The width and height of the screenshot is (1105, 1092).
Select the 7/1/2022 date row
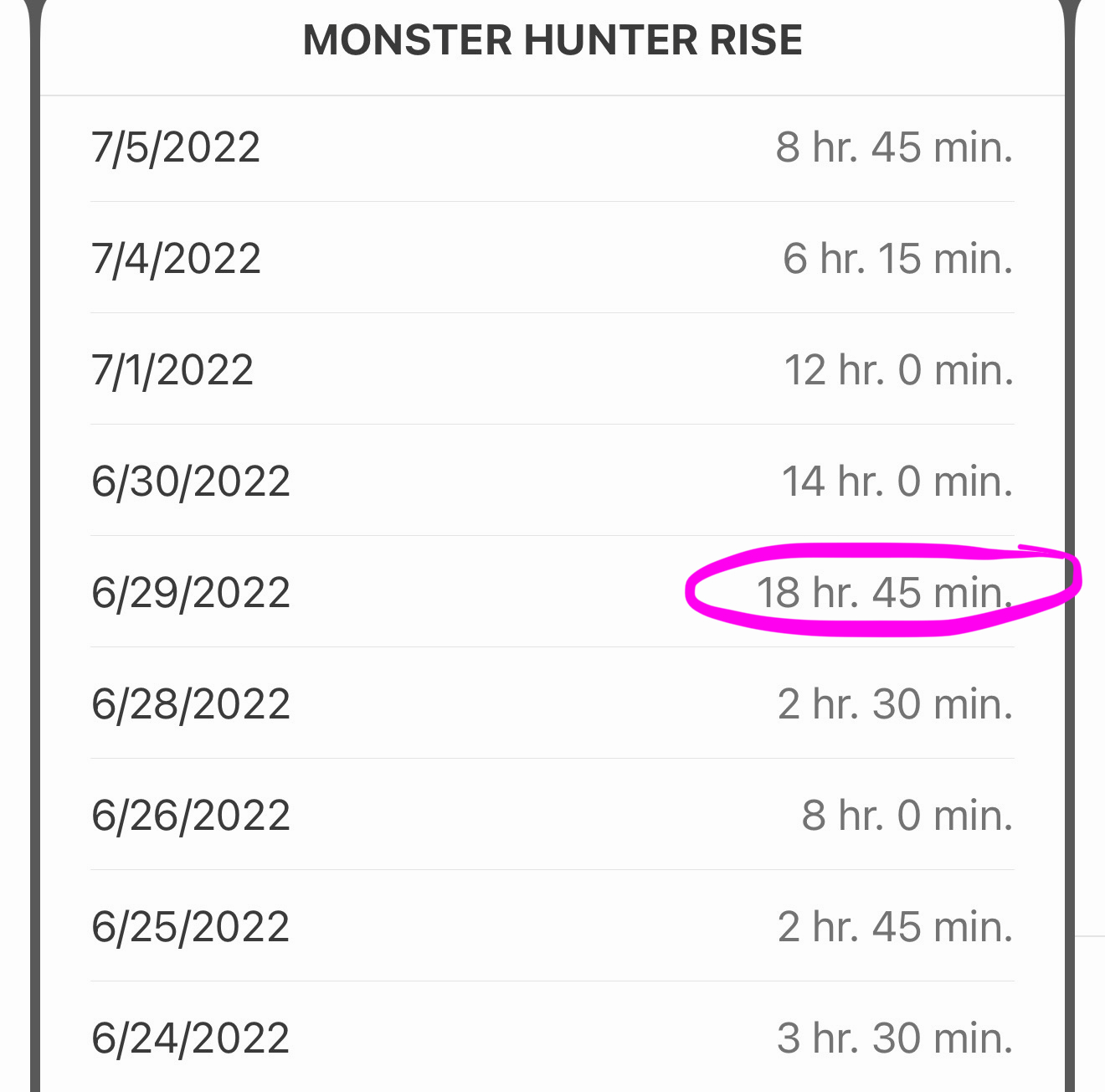coord(172,370)
